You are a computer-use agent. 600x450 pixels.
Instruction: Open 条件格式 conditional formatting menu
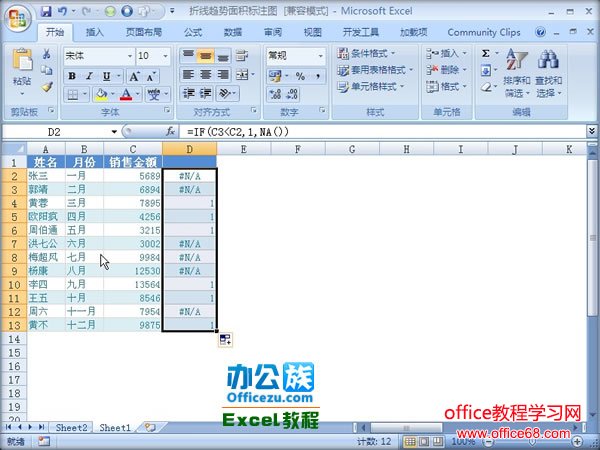click(x=366, y=53)
